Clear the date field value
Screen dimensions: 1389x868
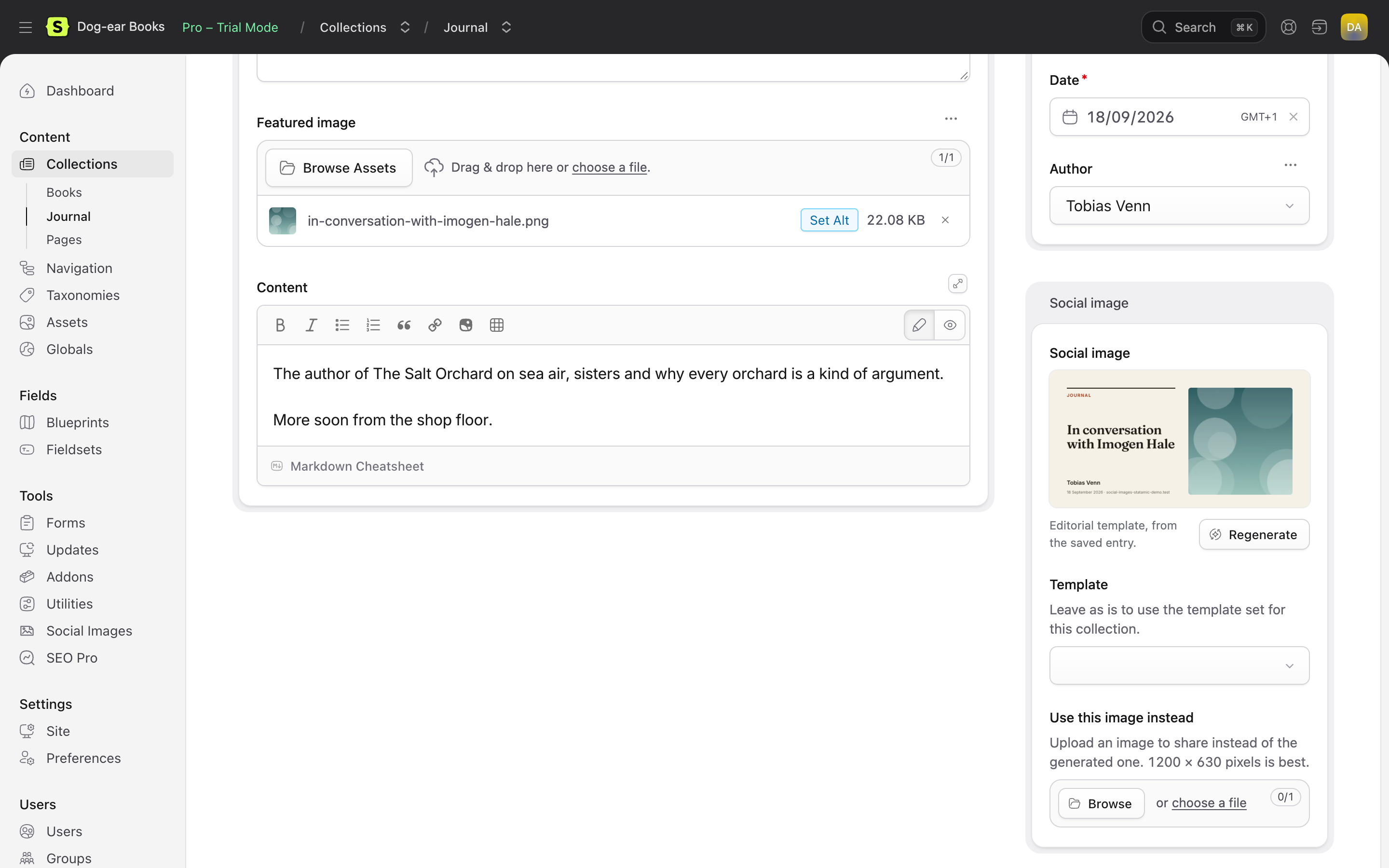point(1293,117)
